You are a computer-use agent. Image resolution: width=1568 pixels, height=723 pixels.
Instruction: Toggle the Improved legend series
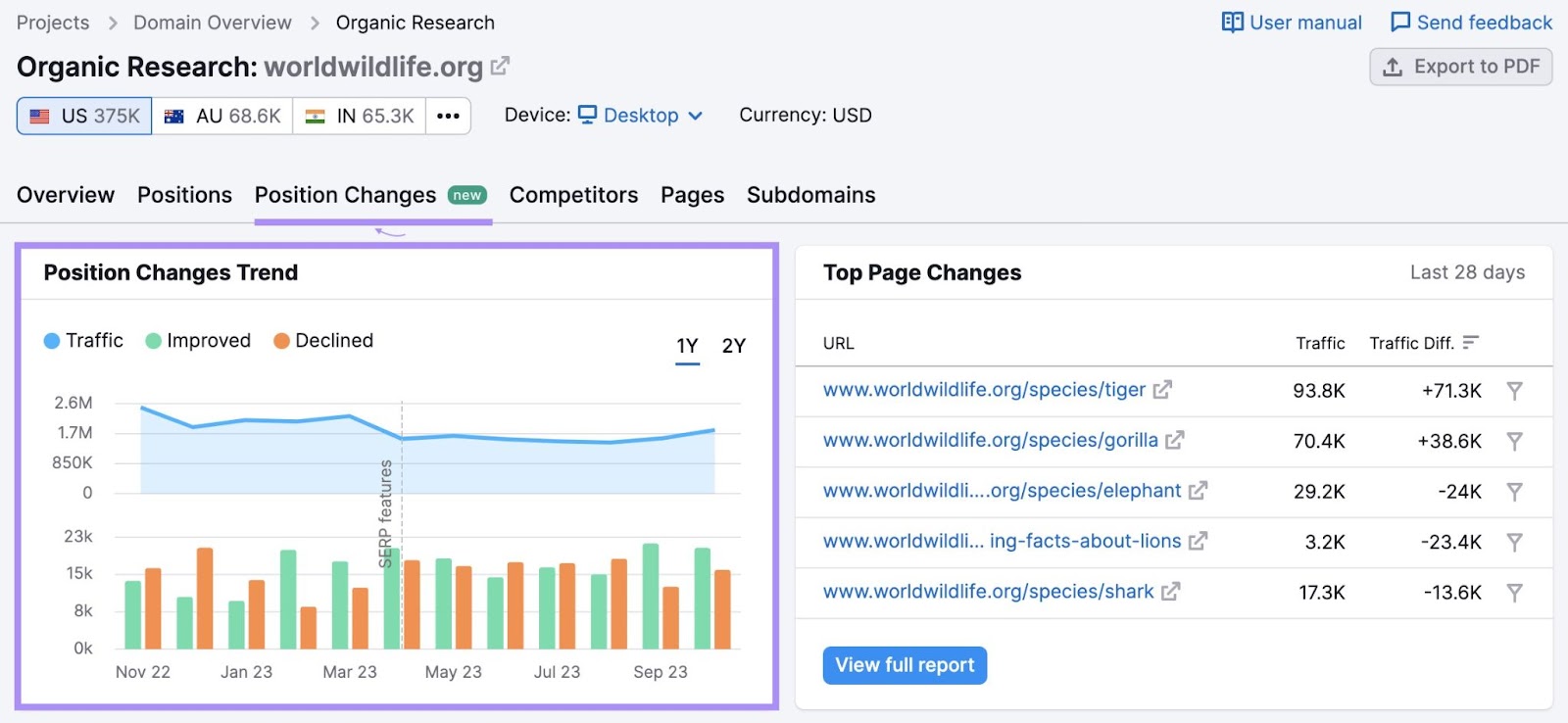pos(198,340)
